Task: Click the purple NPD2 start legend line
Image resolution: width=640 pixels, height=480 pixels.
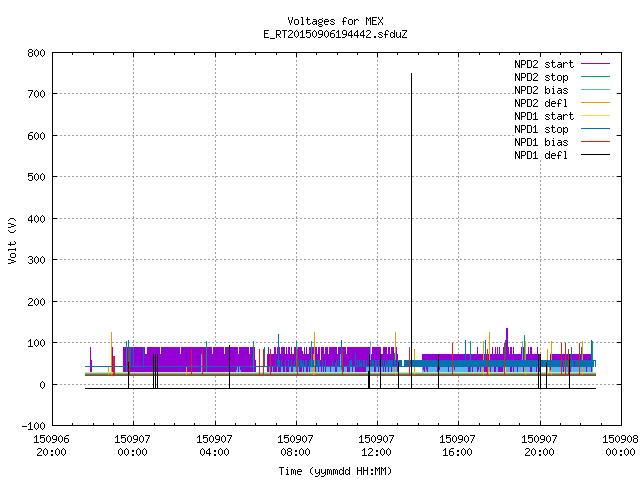Action: coord(595,64)
